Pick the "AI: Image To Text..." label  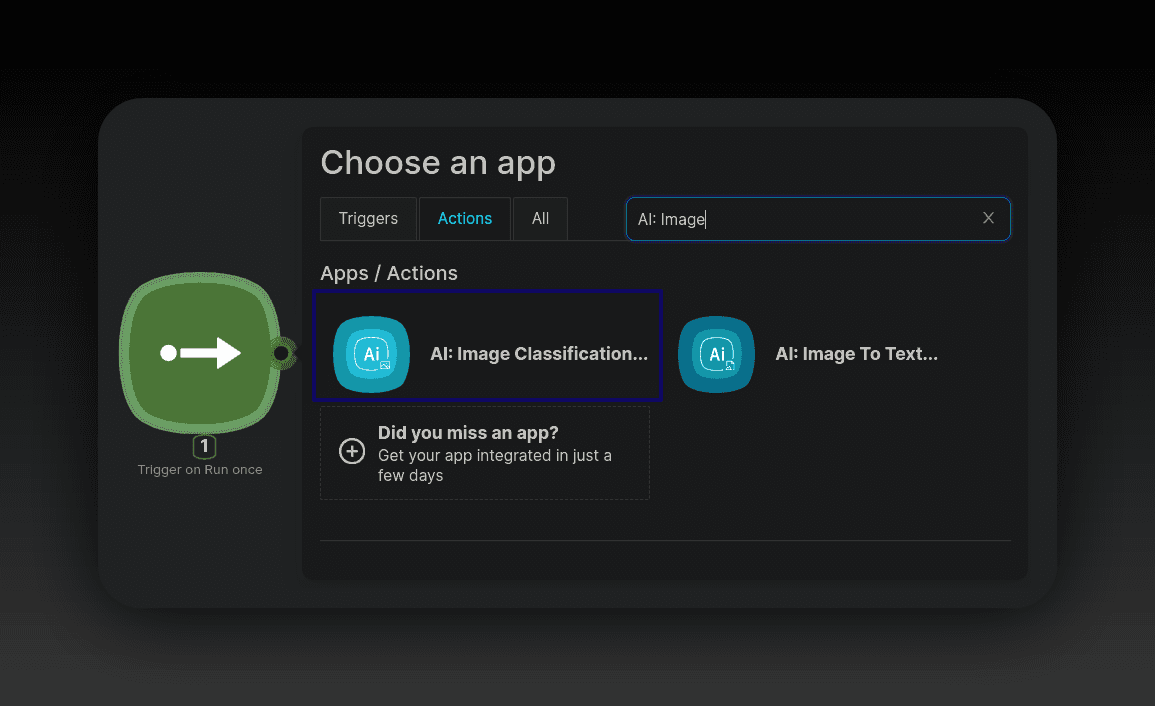pyautogui.click(x=857, y=354)
